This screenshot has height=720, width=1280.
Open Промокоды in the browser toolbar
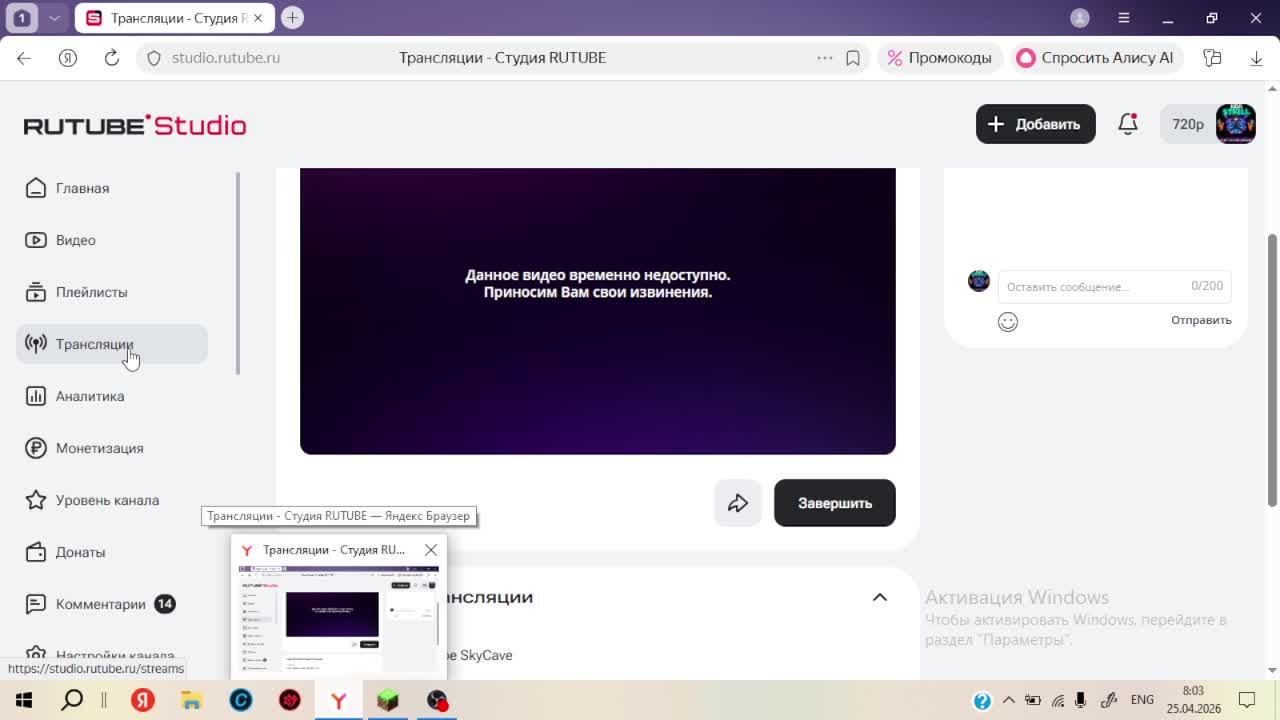pos(940,58)
